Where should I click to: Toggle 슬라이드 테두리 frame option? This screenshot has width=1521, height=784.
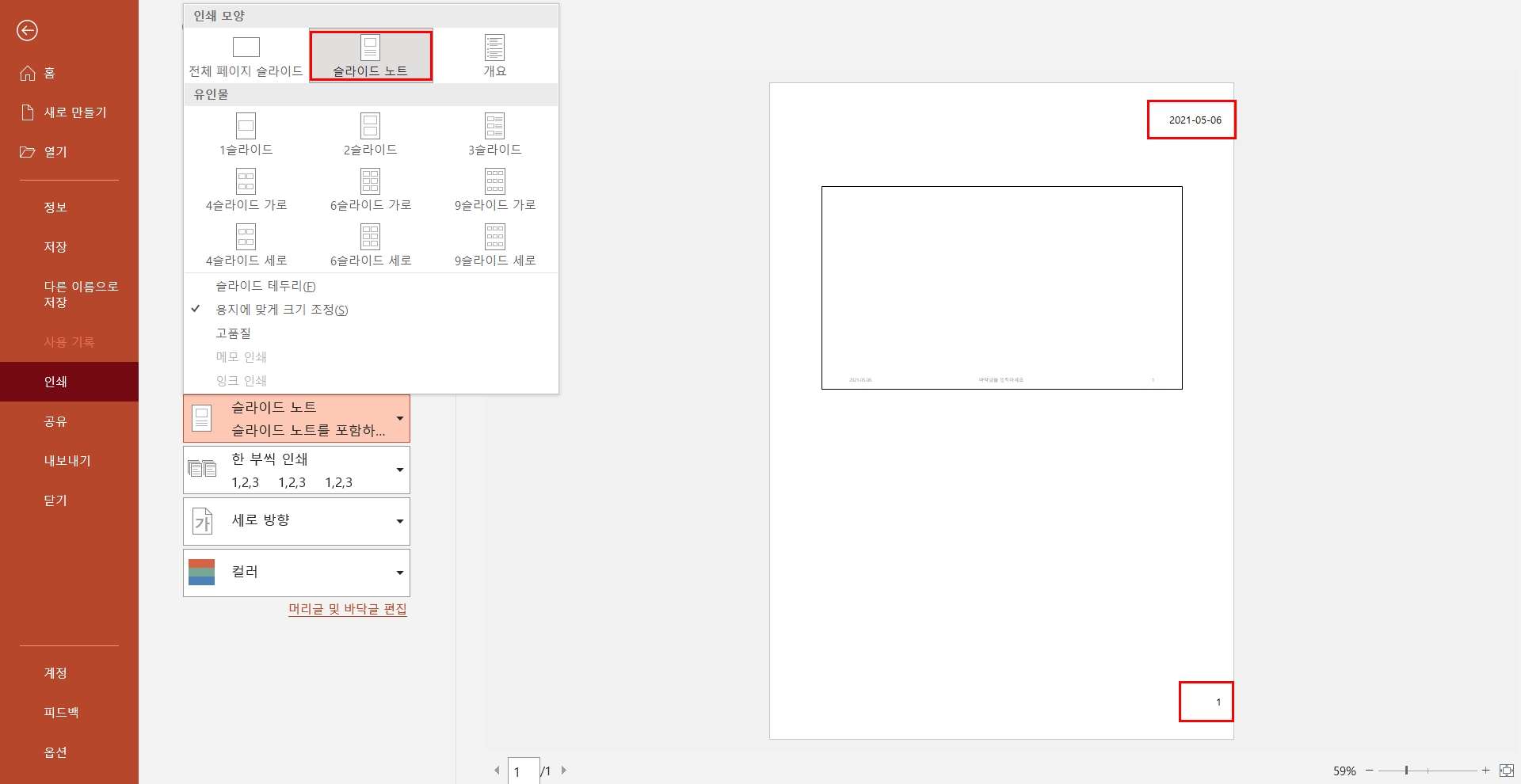coord(371,286)
